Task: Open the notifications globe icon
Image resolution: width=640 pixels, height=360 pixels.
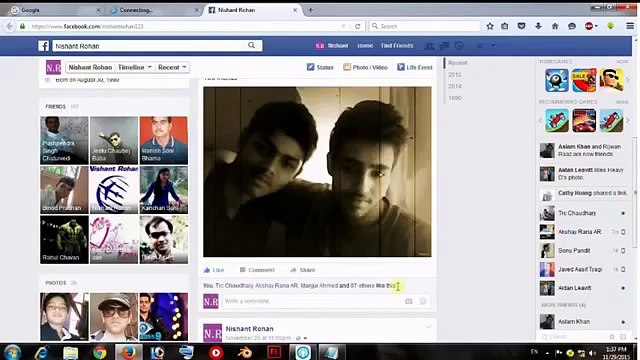Action: (x=459, y=46)
